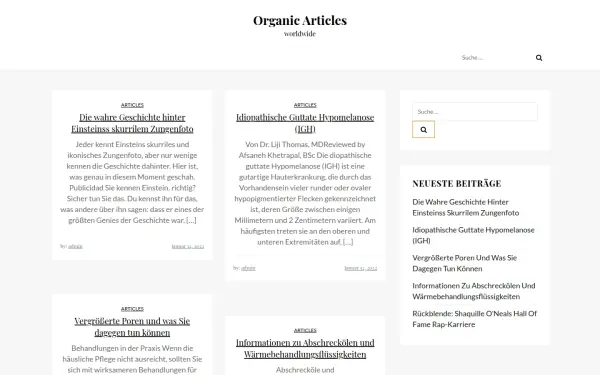Viewport: 600px width, 375px height.
Task: Open article title 'Vergrößerte Poren und was Sie'
Action: 132,326
